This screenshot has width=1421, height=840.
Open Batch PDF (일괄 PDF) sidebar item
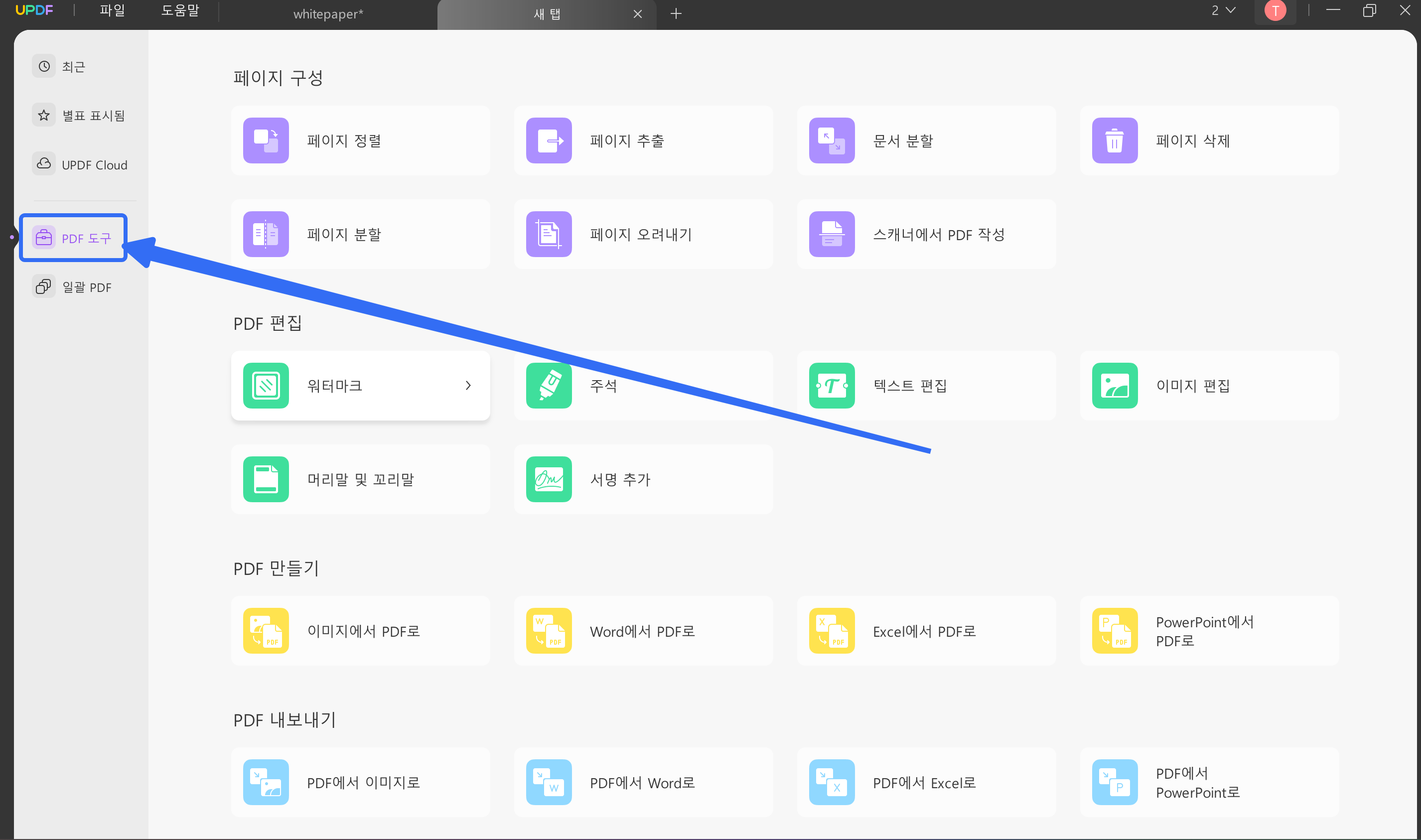(72, 287)
